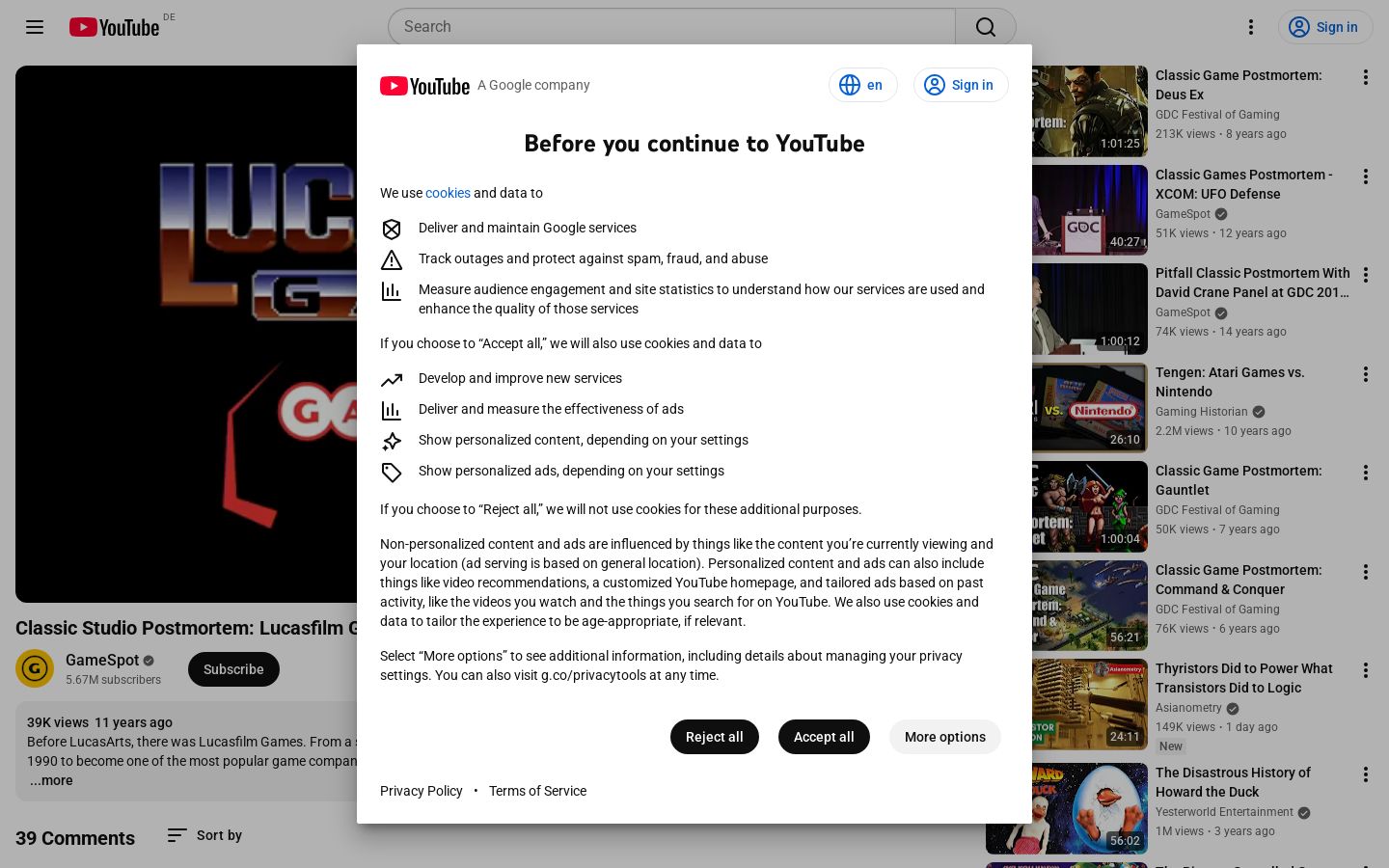Screen dimensions: 1389x868
Task: Open menu for Thyristors video
Action: (x=1366, y=670)
